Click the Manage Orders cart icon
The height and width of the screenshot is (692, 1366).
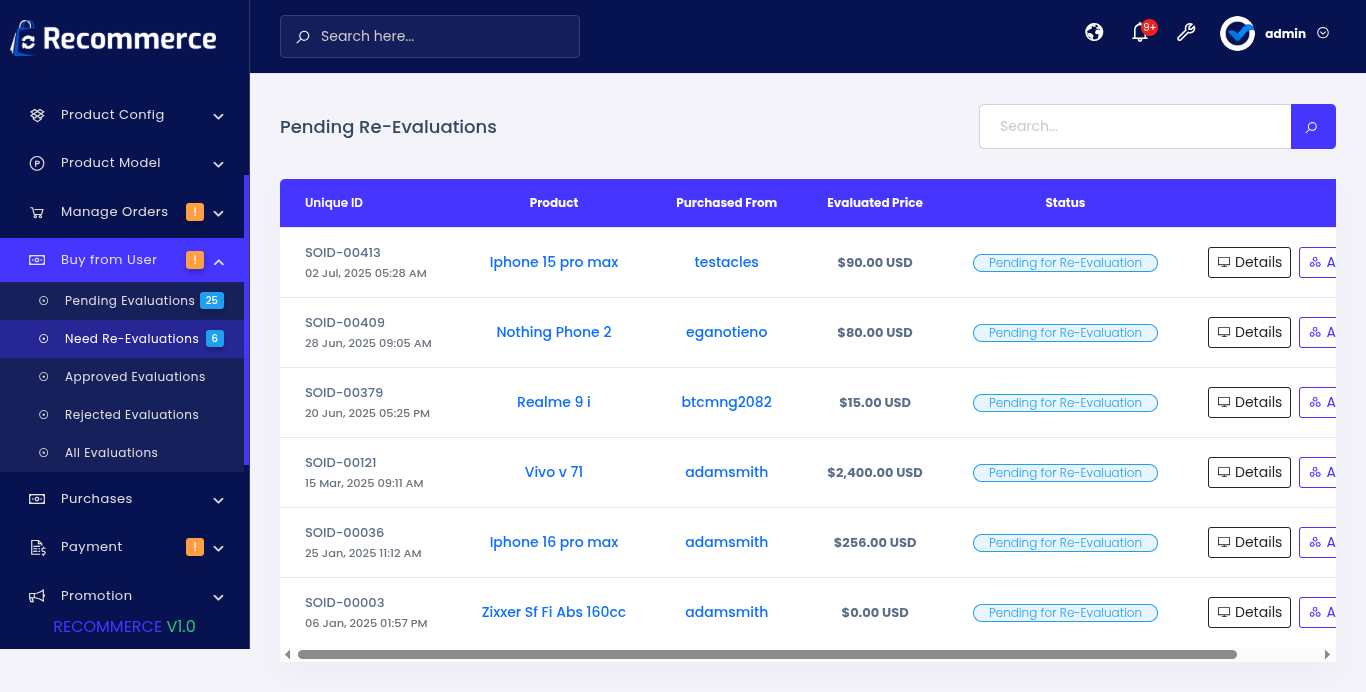[37, 212]
